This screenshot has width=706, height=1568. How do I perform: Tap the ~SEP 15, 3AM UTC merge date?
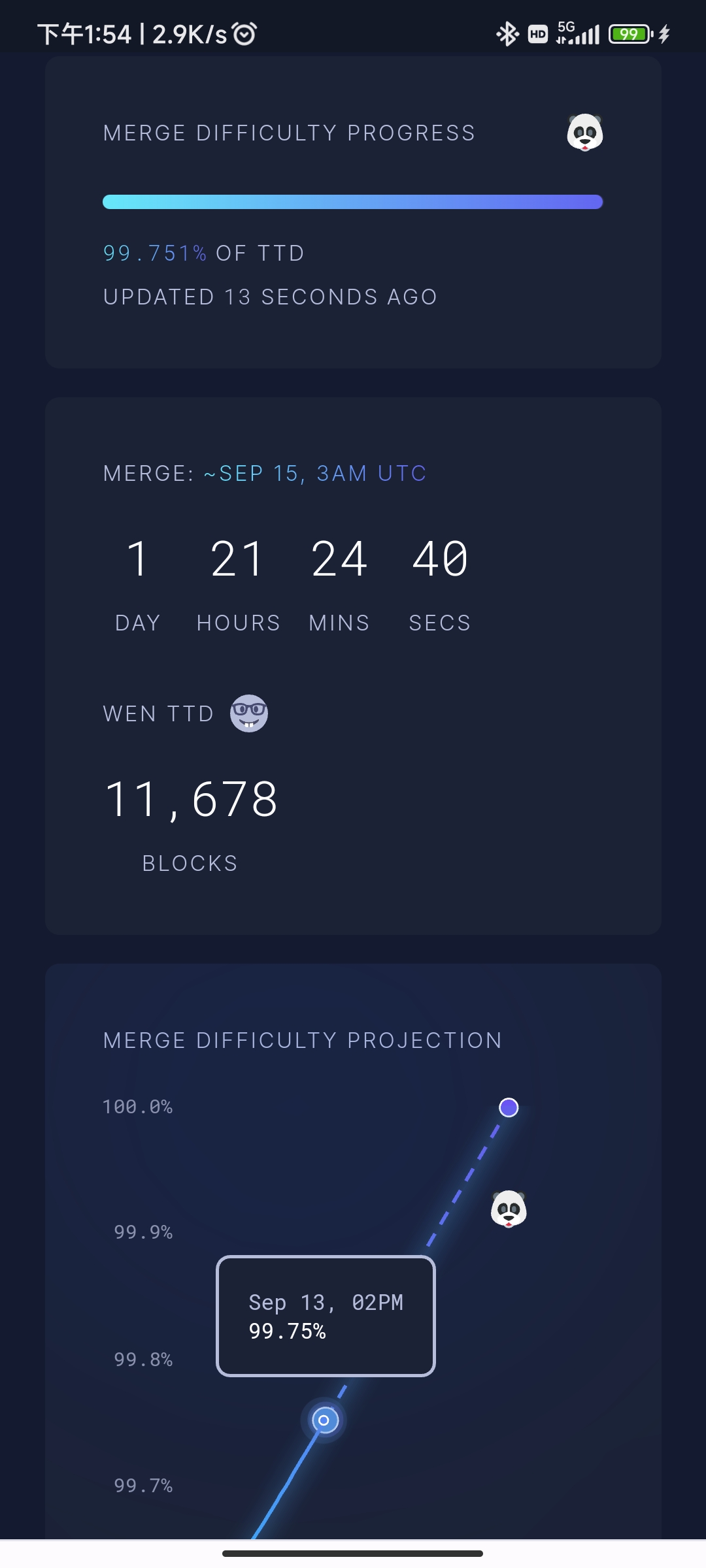click(316, 473)
